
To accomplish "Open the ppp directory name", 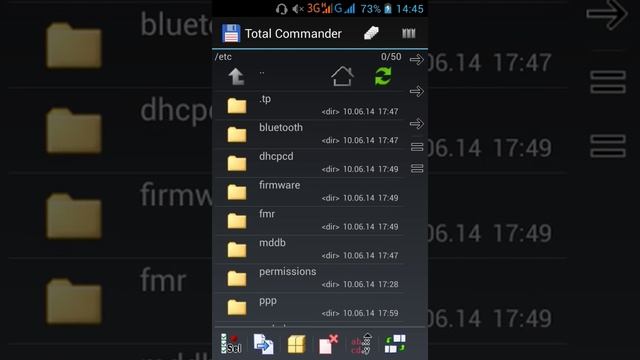I will click(x=268, y=301).
